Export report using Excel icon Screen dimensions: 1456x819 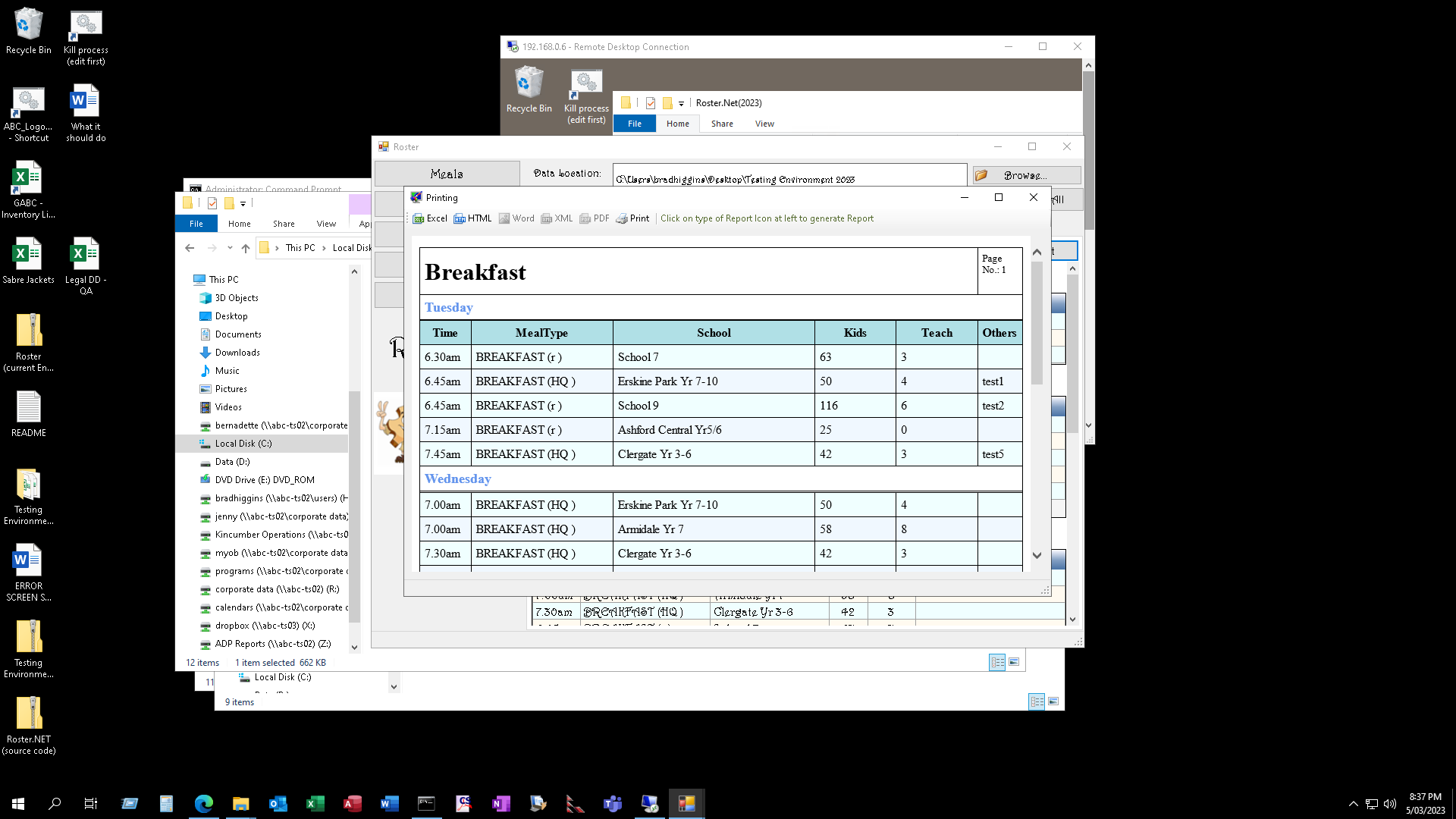(430, 218)
